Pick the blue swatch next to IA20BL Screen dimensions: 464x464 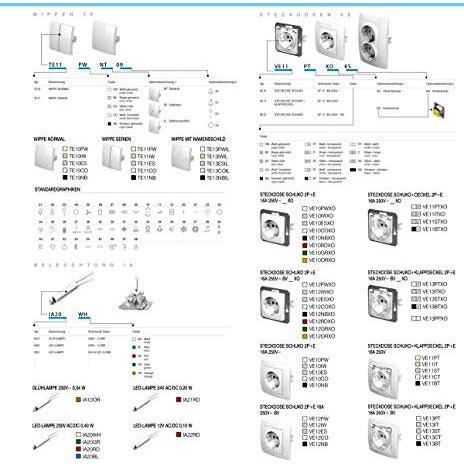(x=78, y=456)
